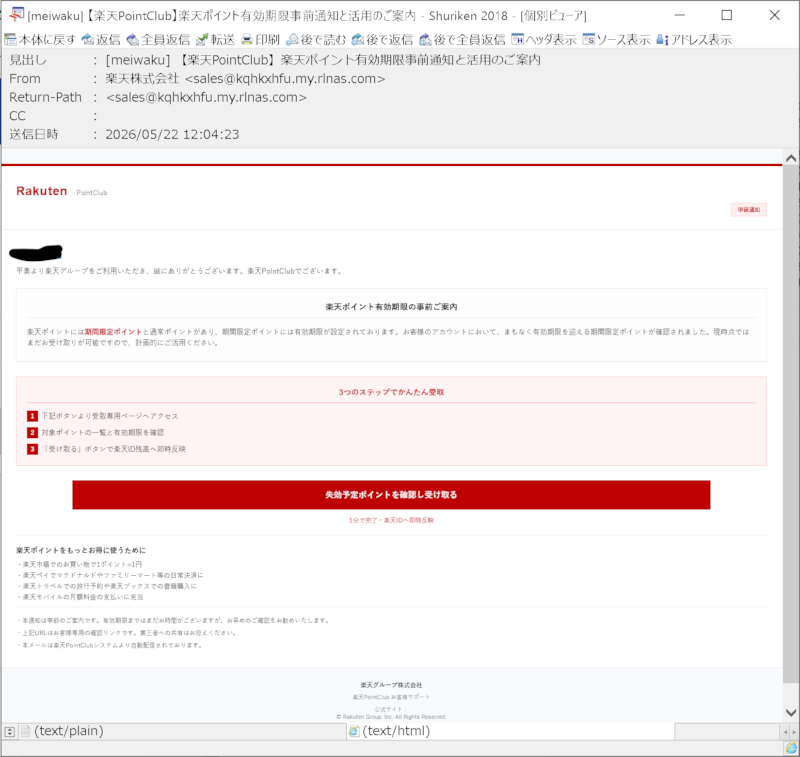The height and width of the screenshot is (757, 800).
Task: Click the 返信 reply button
Action: point(101,39)
